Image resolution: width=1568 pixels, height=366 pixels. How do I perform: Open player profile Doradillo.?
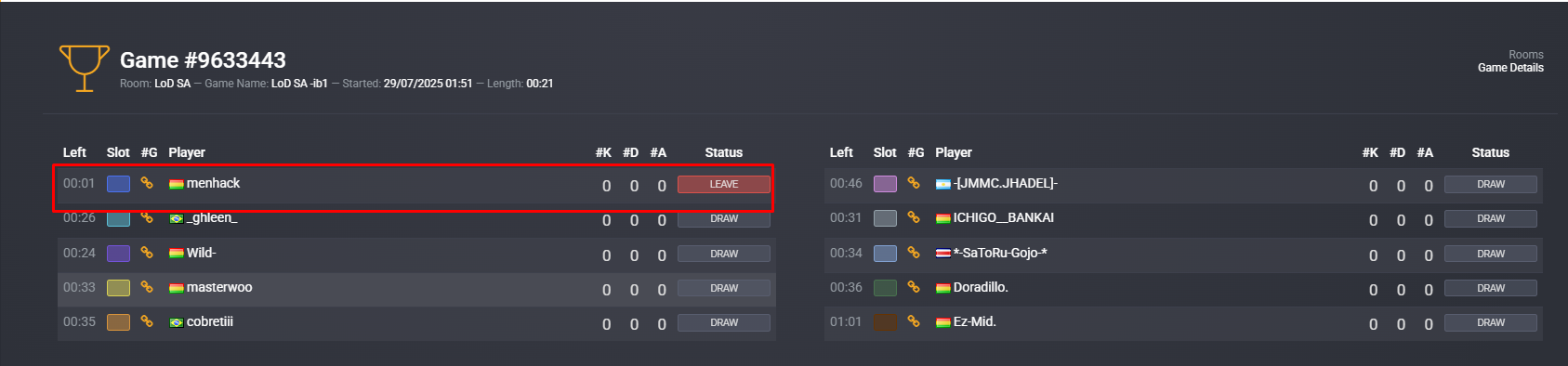coord(981,287)
